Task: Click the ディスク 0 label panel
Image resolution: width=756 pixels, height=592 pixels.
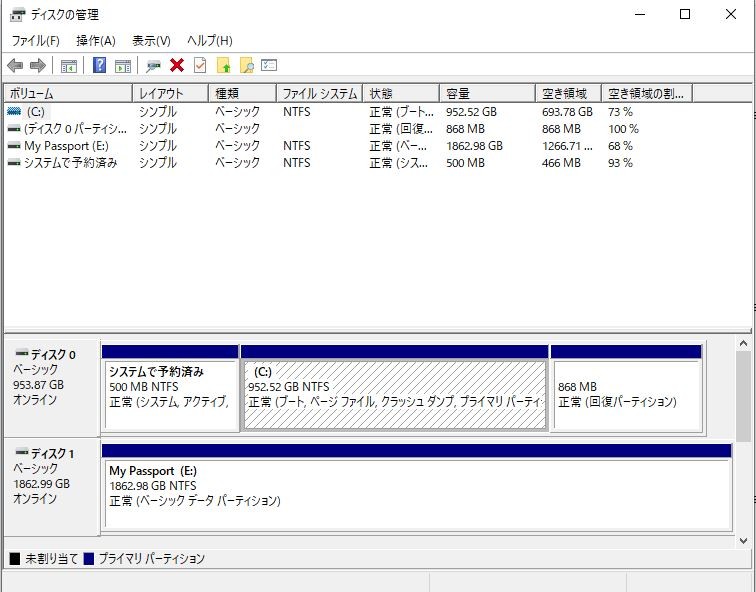Action: [52, 388]
